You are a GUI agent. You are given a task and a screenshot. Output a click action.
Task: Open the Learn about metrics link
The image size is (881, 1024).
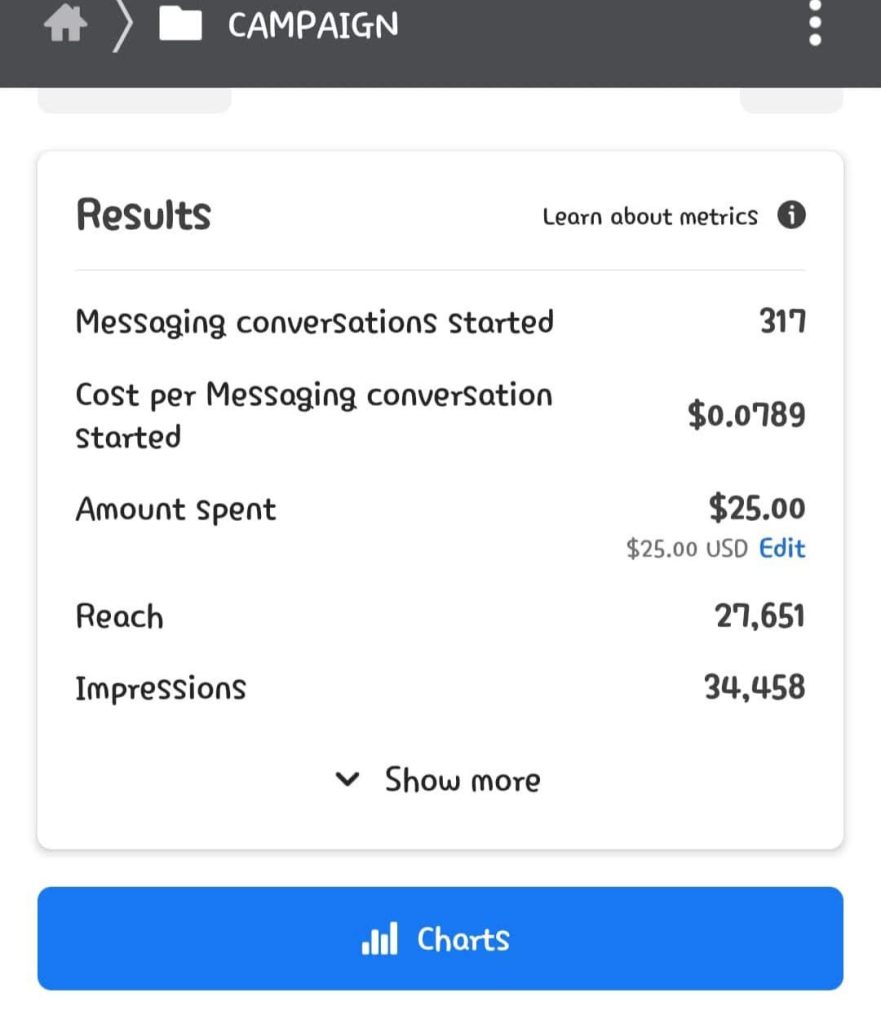(x=650, y=216)
